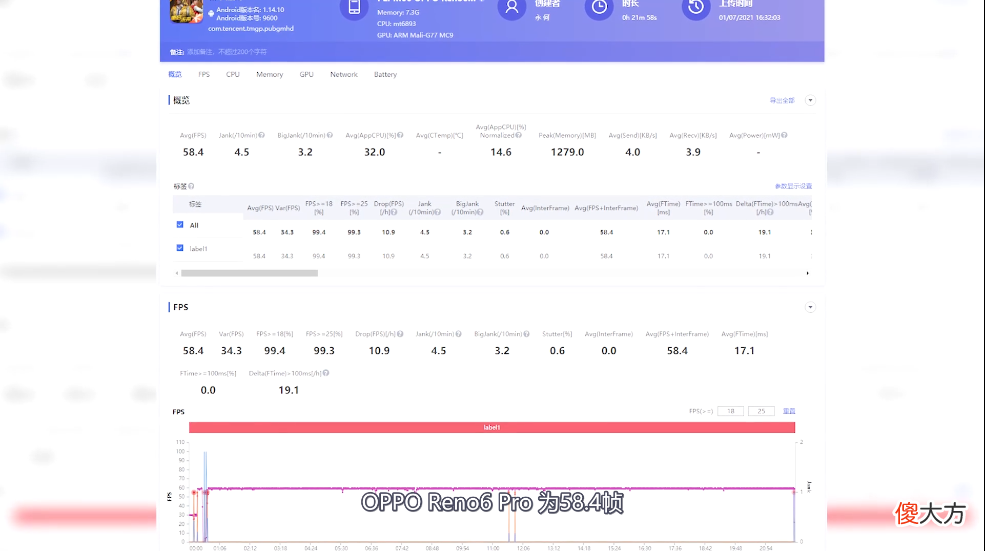Click the 添加备注 note input field
Image resolution: width=985 pixels, height=551 pixels.
tap(227, 52)
